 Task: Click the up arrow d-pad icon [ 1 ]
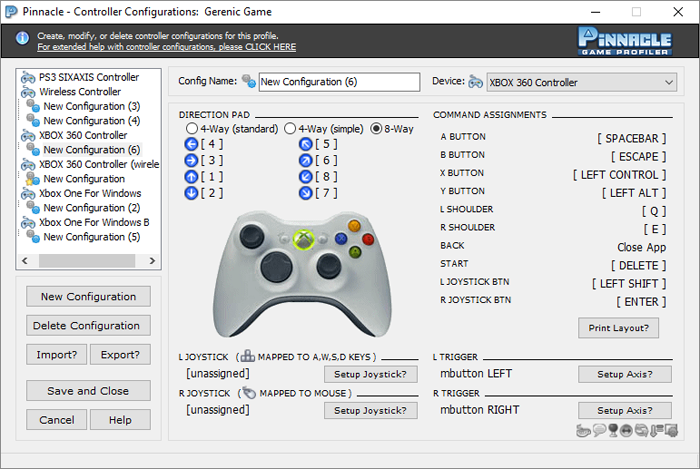tap(191, 177)
